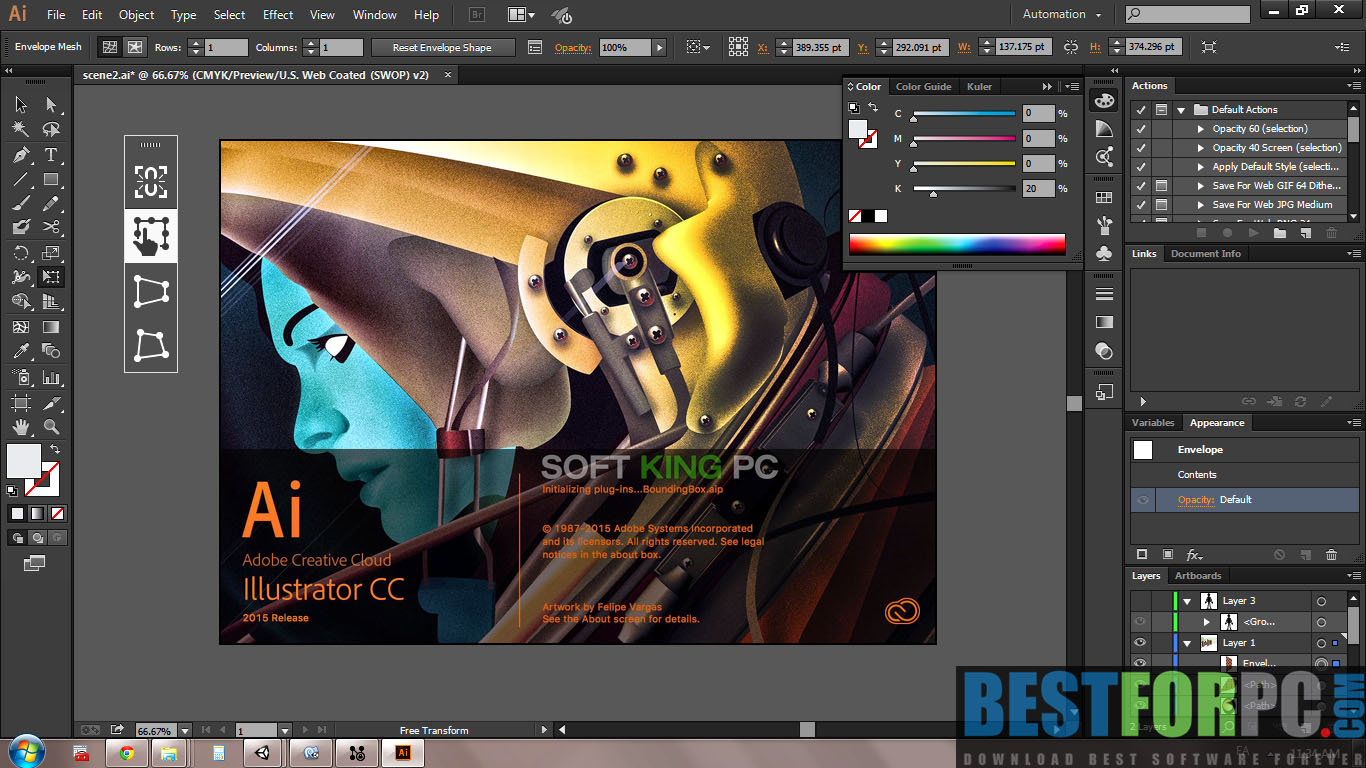Switch to the Document Info tab
Image resolution: width=1366 pixels, height=768 pixels.
[1206, 254]
